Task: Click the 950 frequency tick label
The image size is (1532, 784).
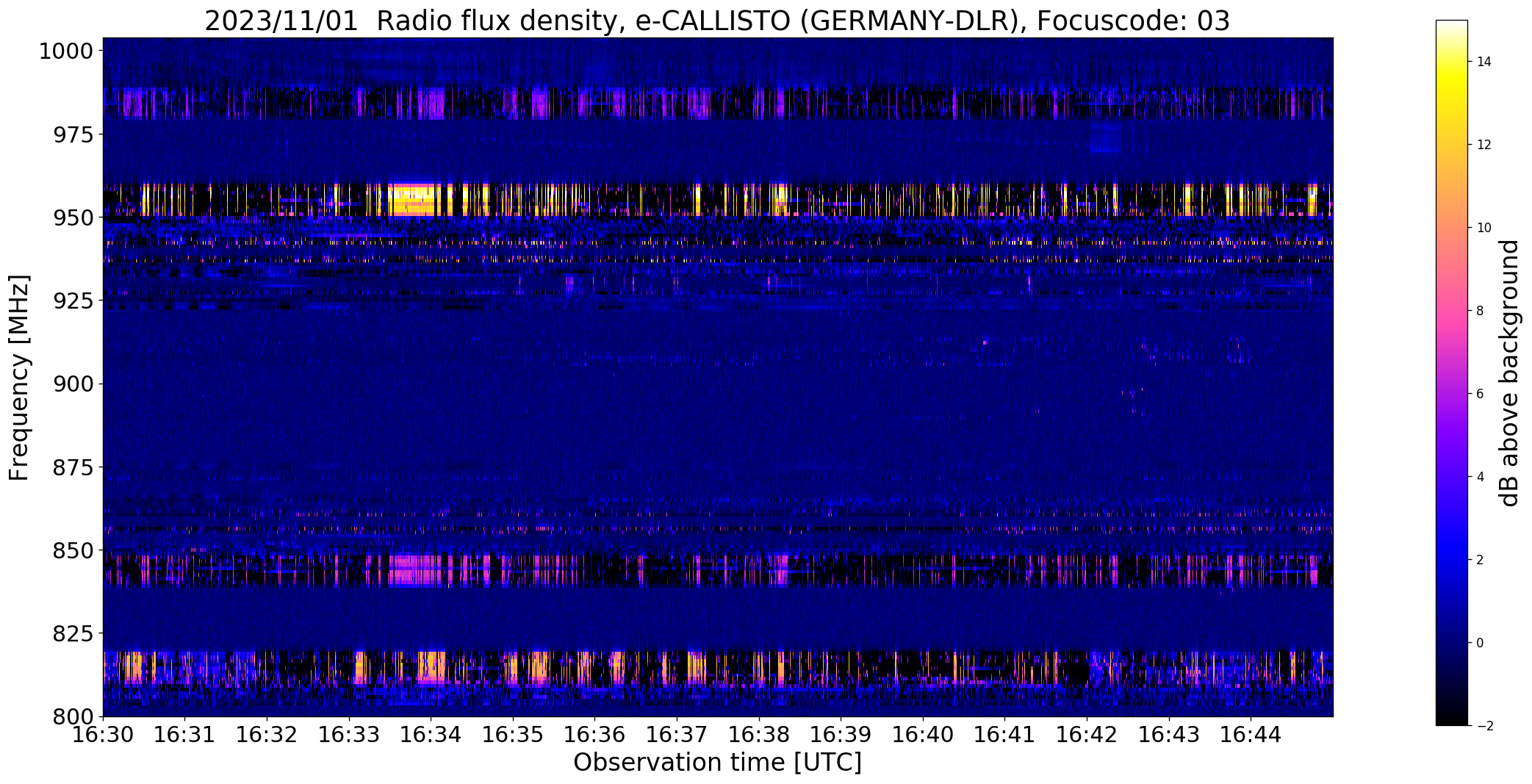Action: click(73, 217)
